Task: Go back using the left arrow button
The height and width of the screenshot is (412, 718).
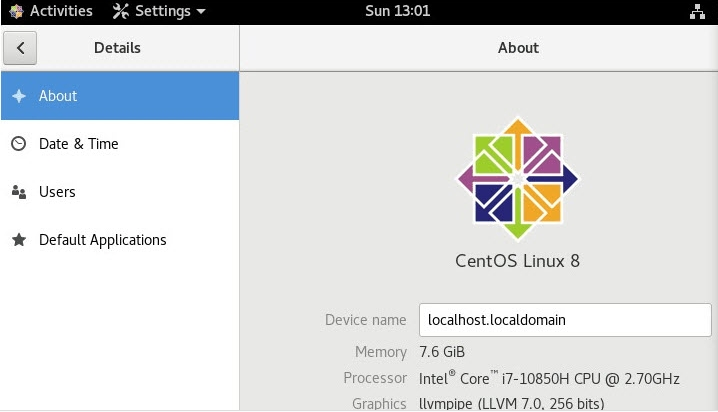Action: [20, 48]
